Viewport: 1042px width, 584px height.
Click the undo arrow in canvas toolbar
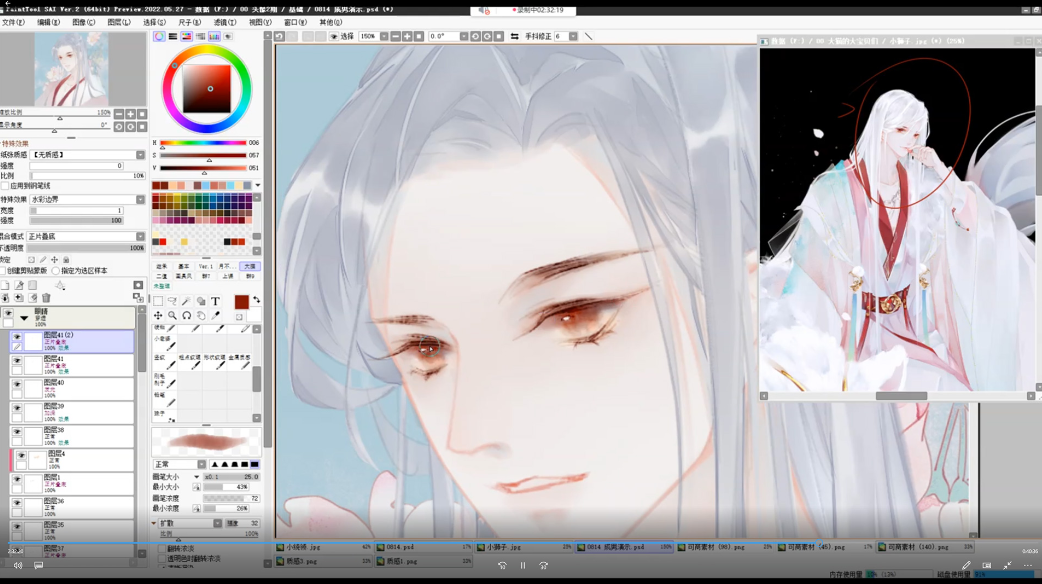coord(280,37)
